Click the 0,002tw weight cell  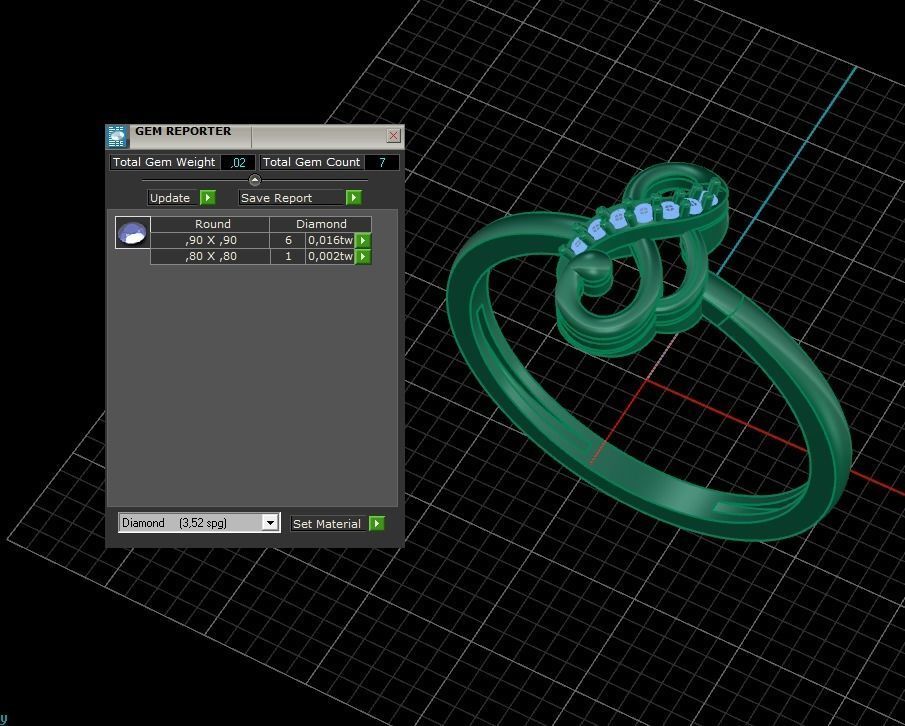pos(330,256)
